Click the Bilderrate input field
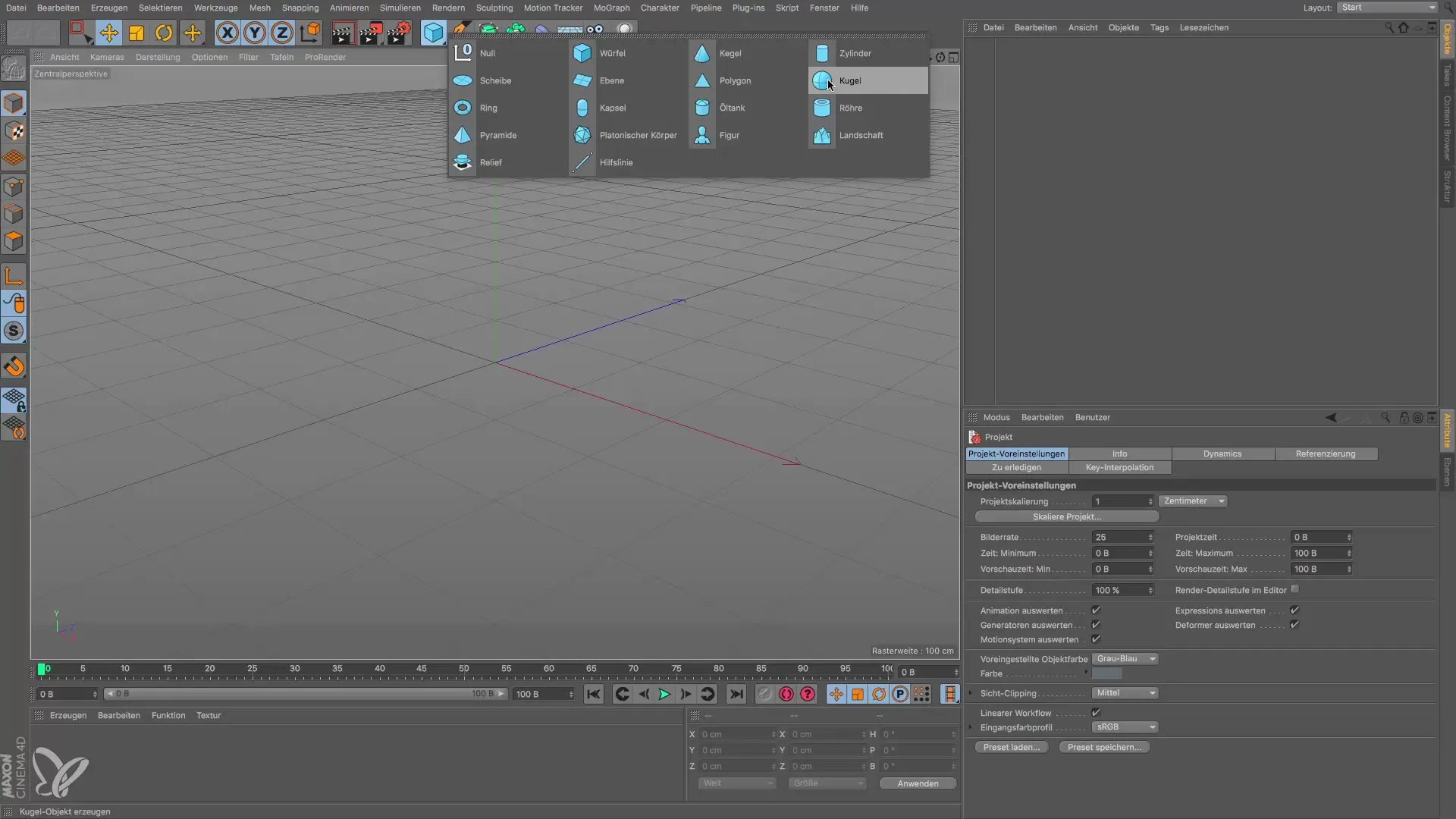Viewport: 1456px width, 819px height. click(x=1122, y=538)
